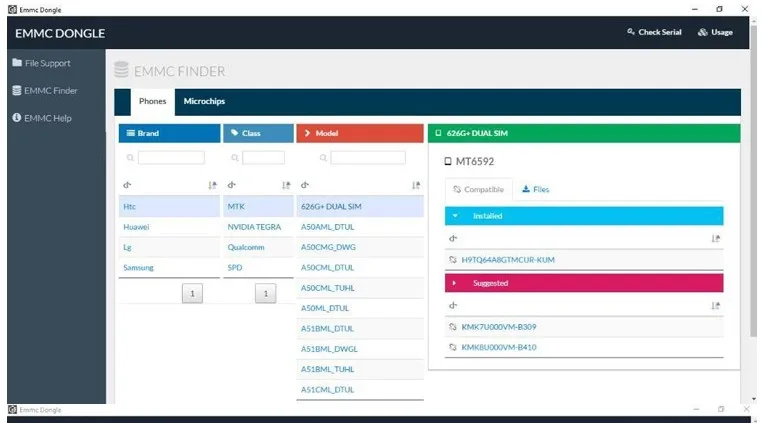This screenshot has width=763, height=423.
Task: Switch to the Microchips tab
Action: pos(204,101)
